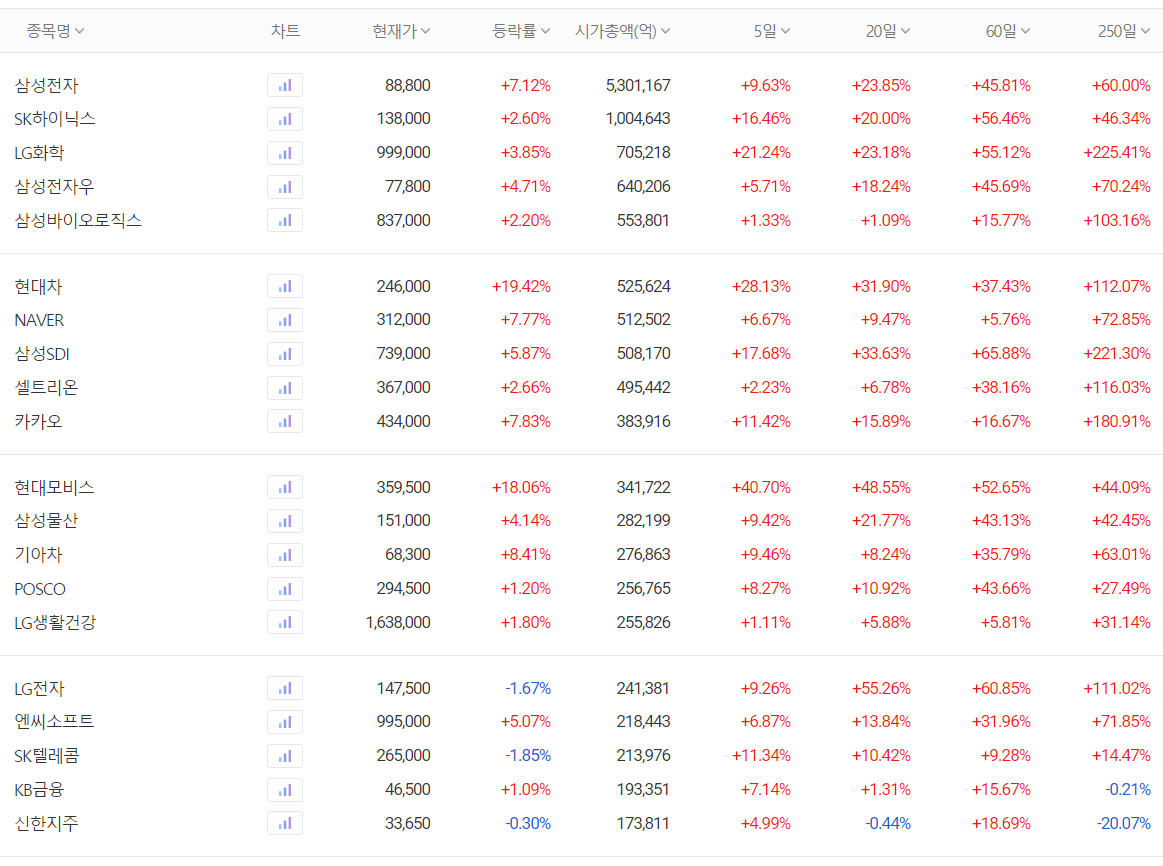Sort by 현재가 column header
Viewport: 1163px width, 866px height.
tap(401, 30)
